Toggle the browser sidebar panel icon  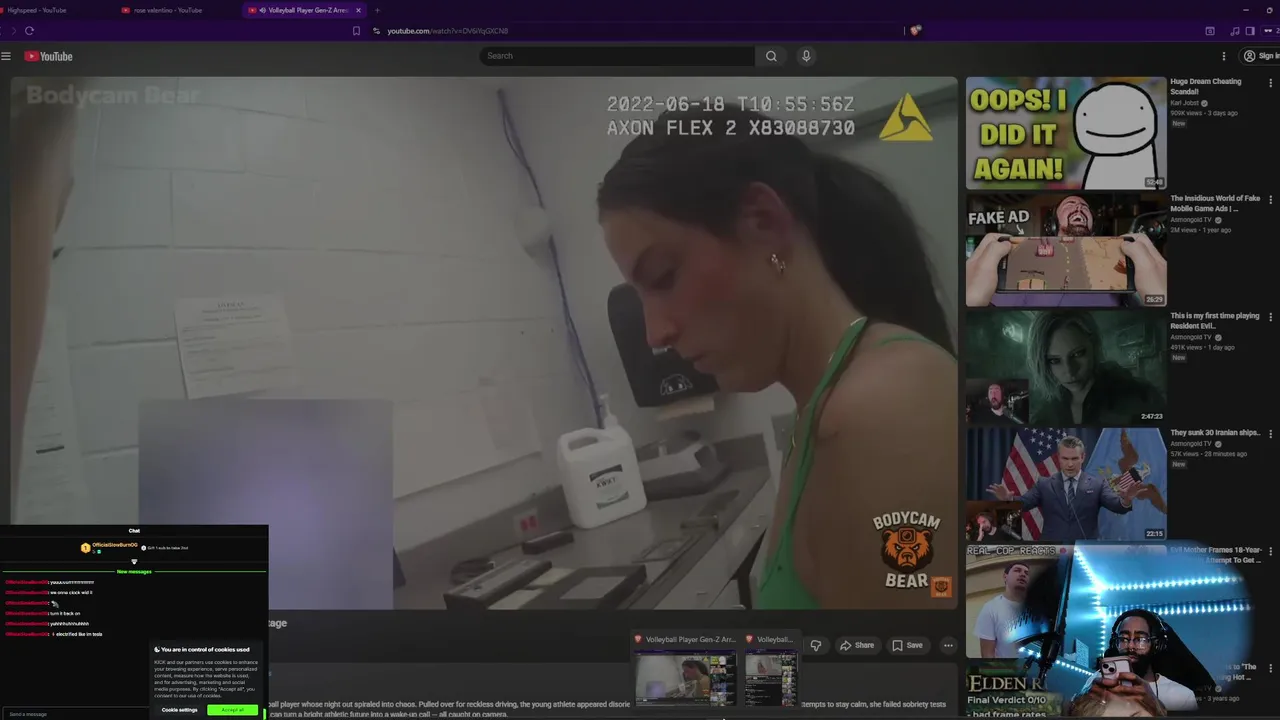click(1250, 31)
